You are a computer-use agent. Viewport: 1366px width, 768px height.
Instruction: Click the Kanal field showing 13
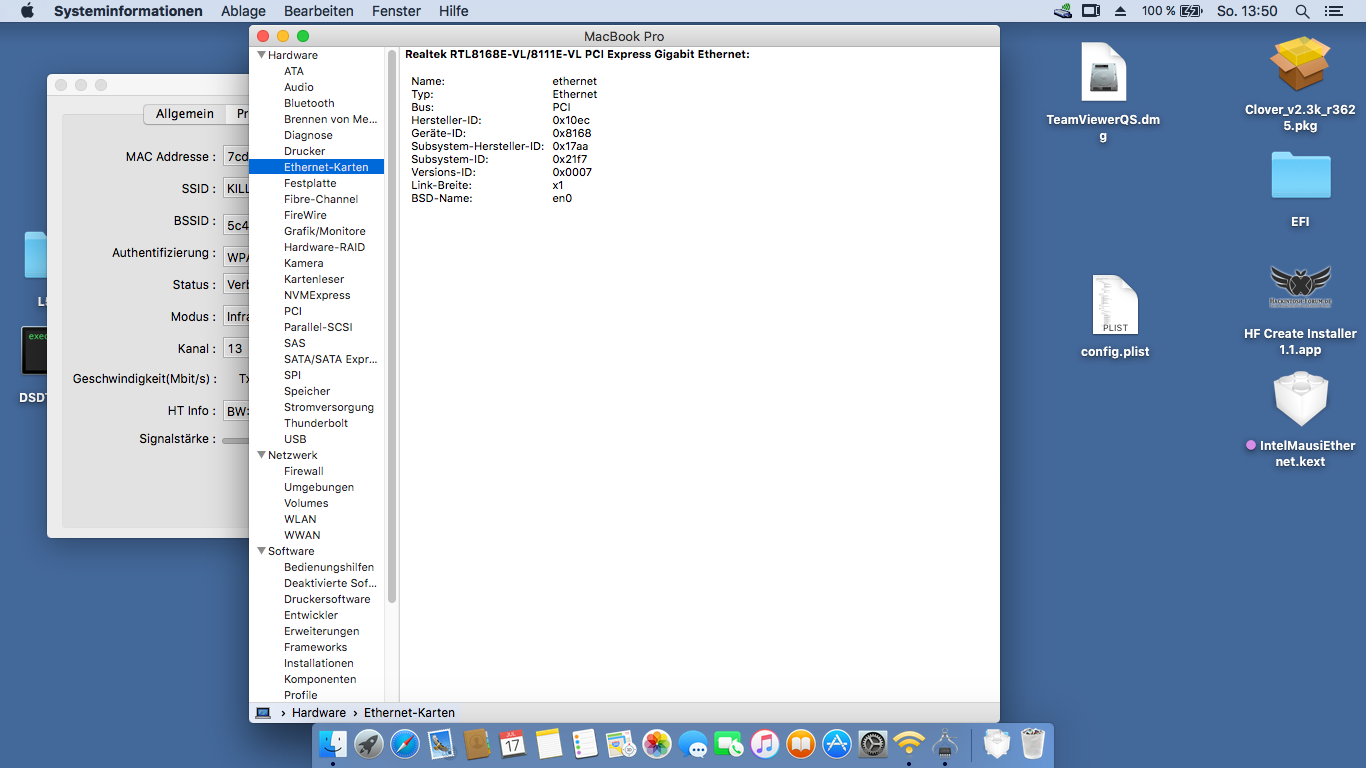pos(236,348)
